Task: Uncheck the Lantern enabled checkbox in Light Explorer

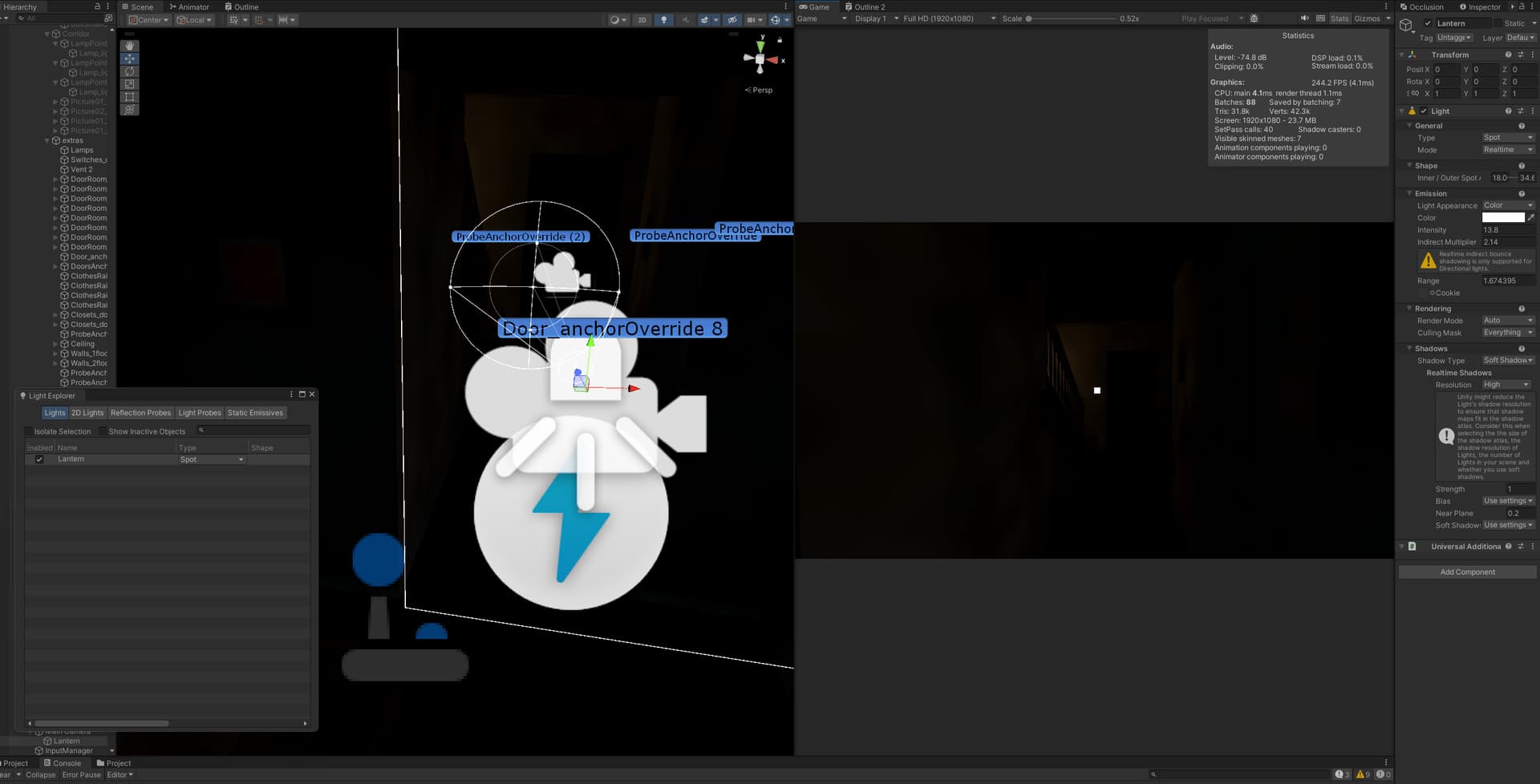Action: click(x=39, y=459)
